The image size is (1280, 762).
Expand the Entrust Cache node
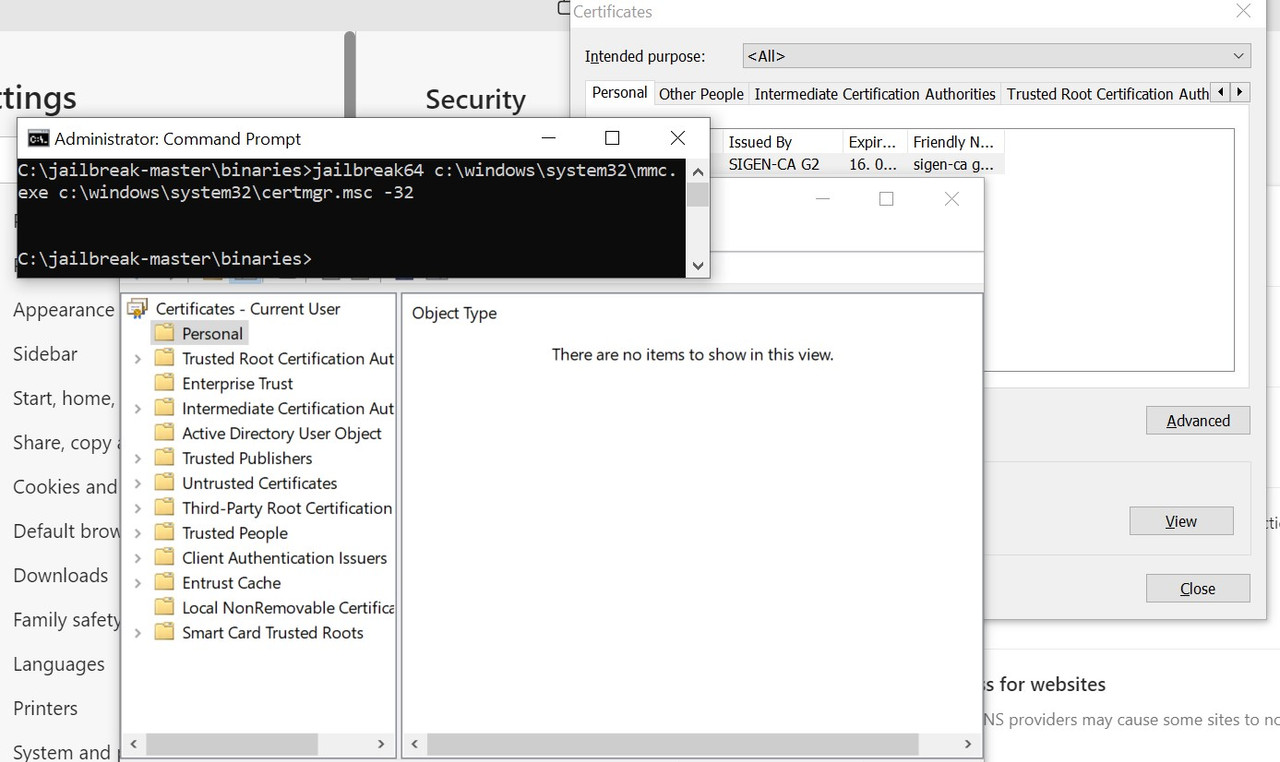[138, 584]
